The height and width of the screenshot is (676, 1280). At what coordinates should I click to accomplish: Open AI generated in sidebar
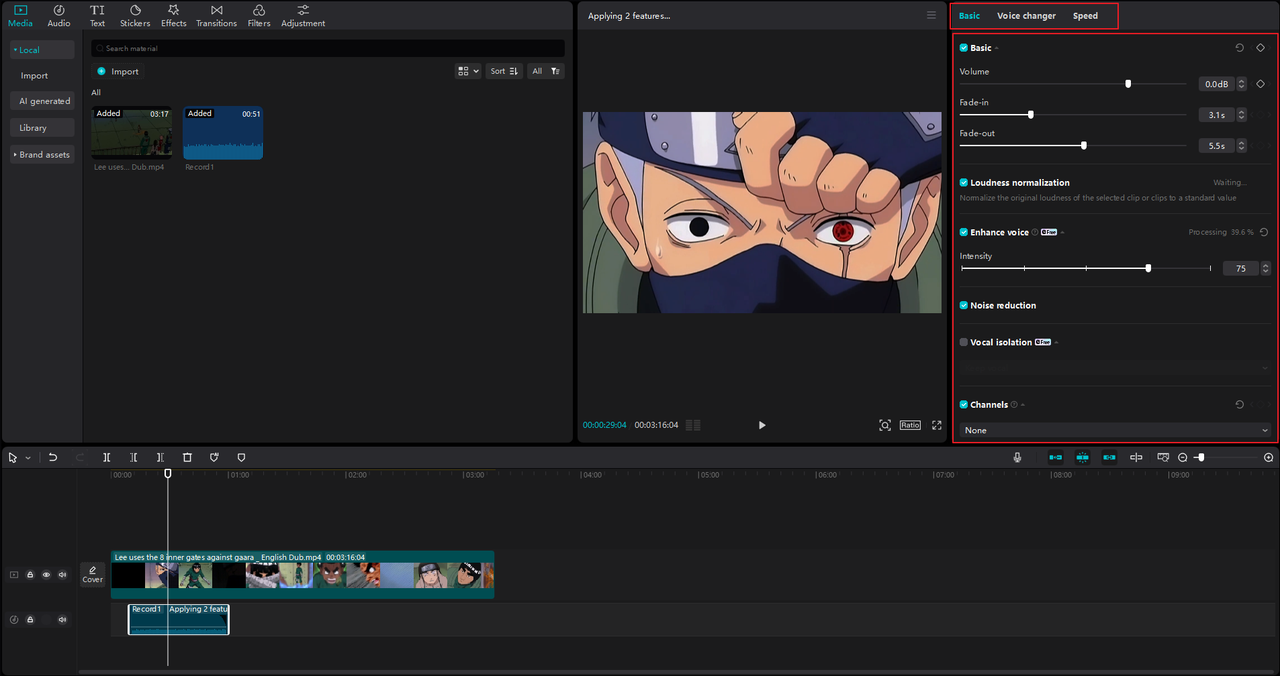[x=43, y=101]
